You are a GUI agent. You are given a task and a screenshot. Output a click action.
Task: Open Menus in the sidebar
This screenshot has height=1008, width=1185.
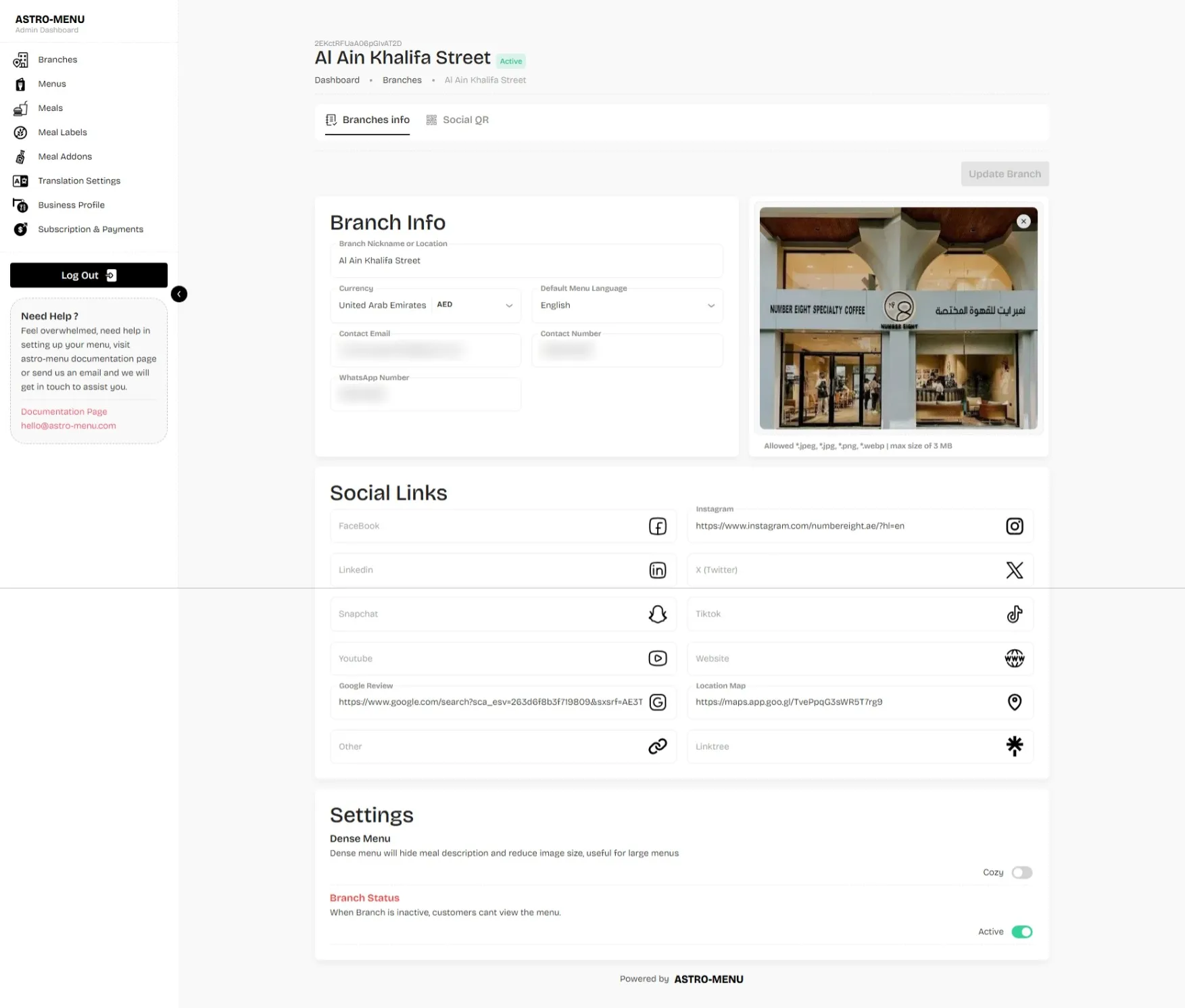[52, 84]
